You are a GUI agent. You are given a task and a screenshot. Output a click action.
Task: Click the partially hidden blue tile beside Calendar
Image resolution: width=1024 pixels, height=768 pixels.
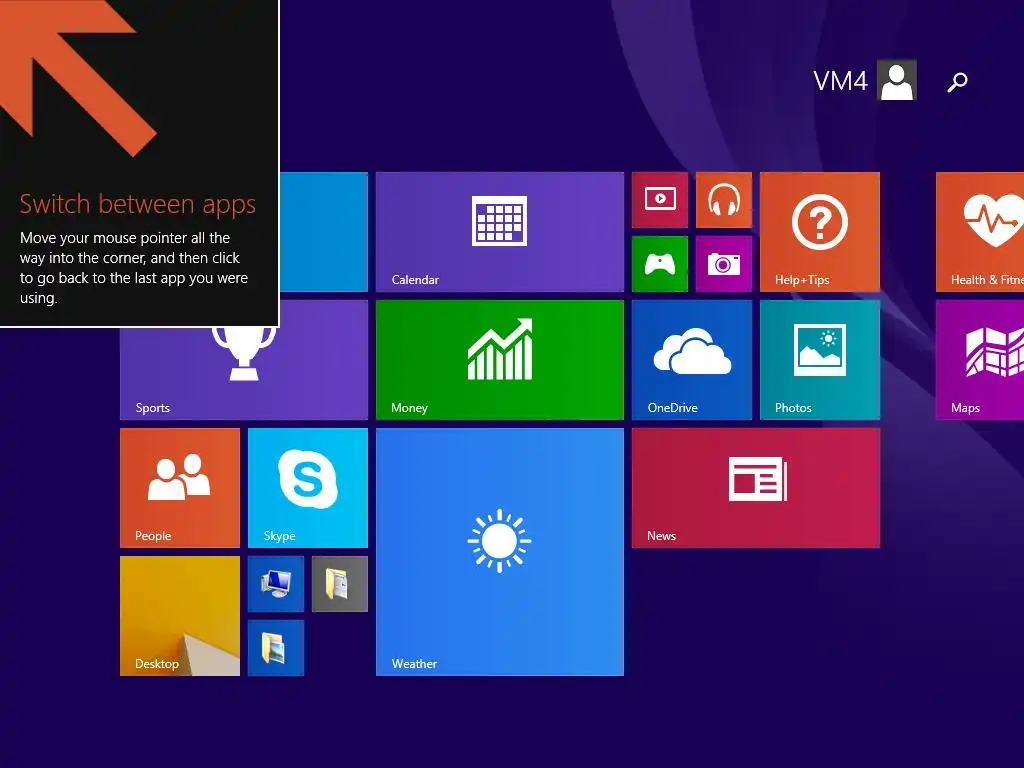click(x=324, y=232)
